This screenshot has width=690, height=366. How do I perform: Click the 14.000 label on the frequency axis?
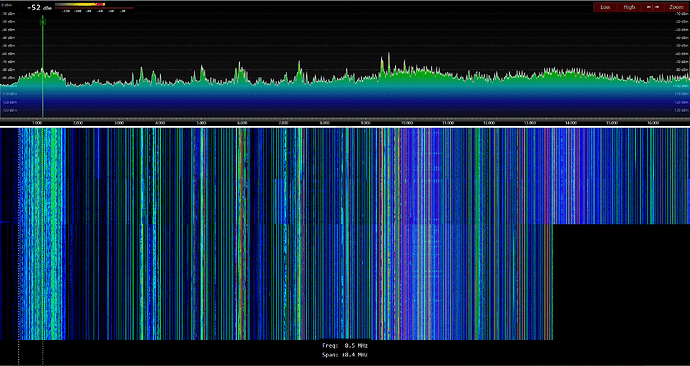571,123
